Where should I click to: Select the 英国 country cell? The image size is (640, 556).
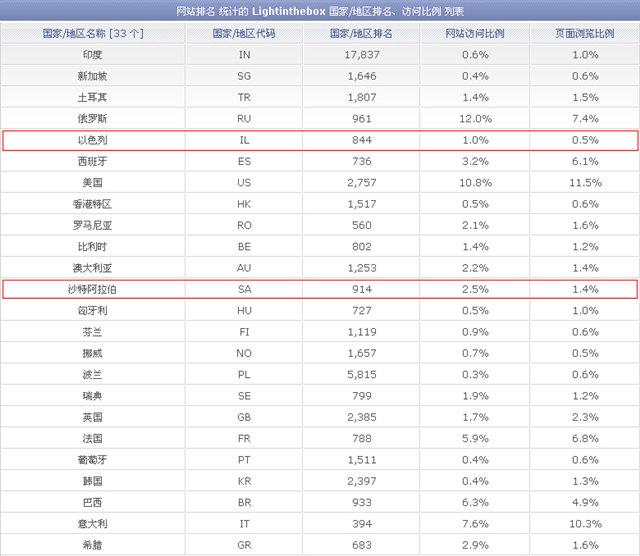click(x=92, y=417)
